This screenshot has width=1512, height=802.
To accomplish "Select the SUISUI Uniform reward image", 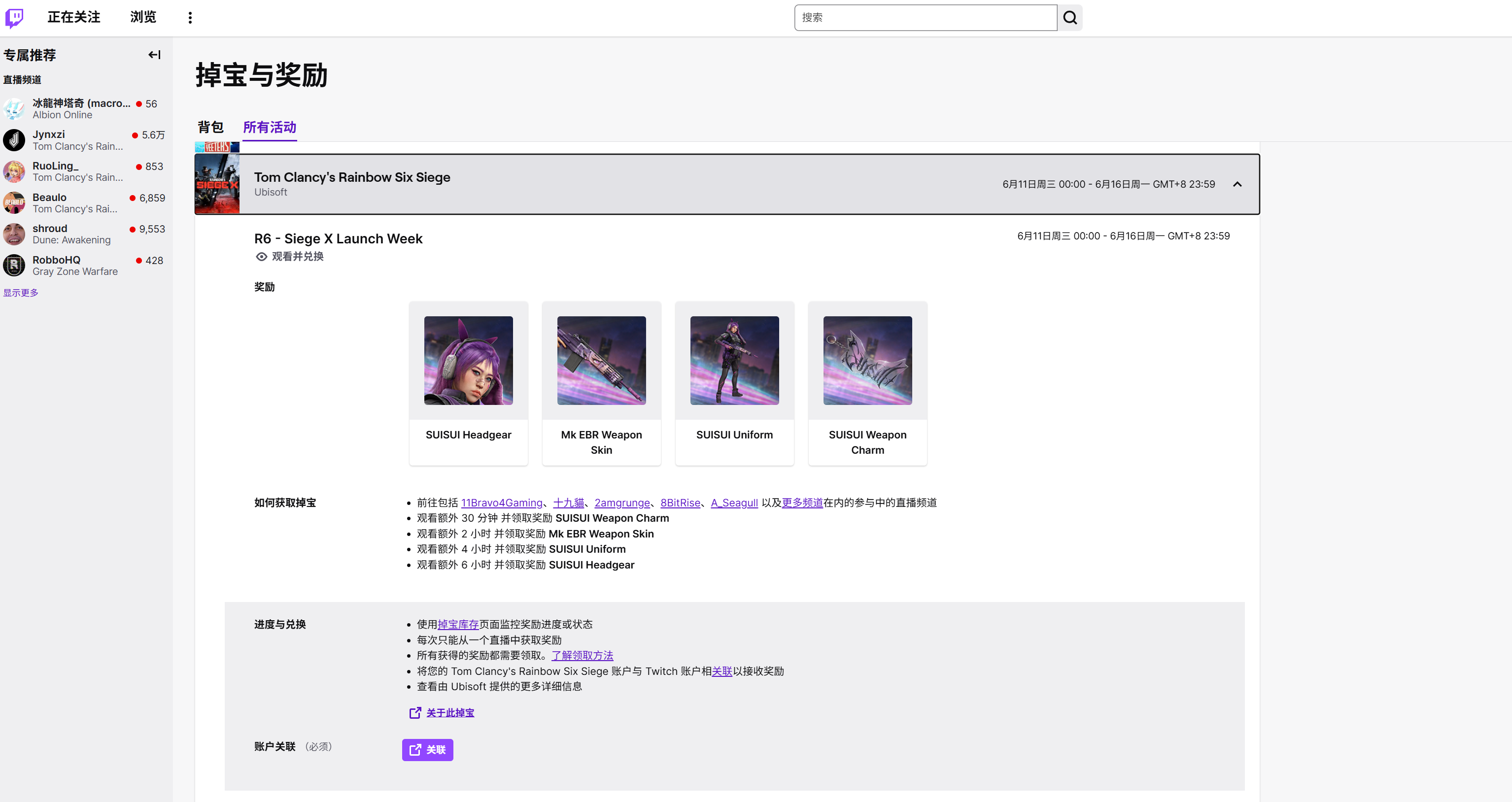I will pos(734,361).
